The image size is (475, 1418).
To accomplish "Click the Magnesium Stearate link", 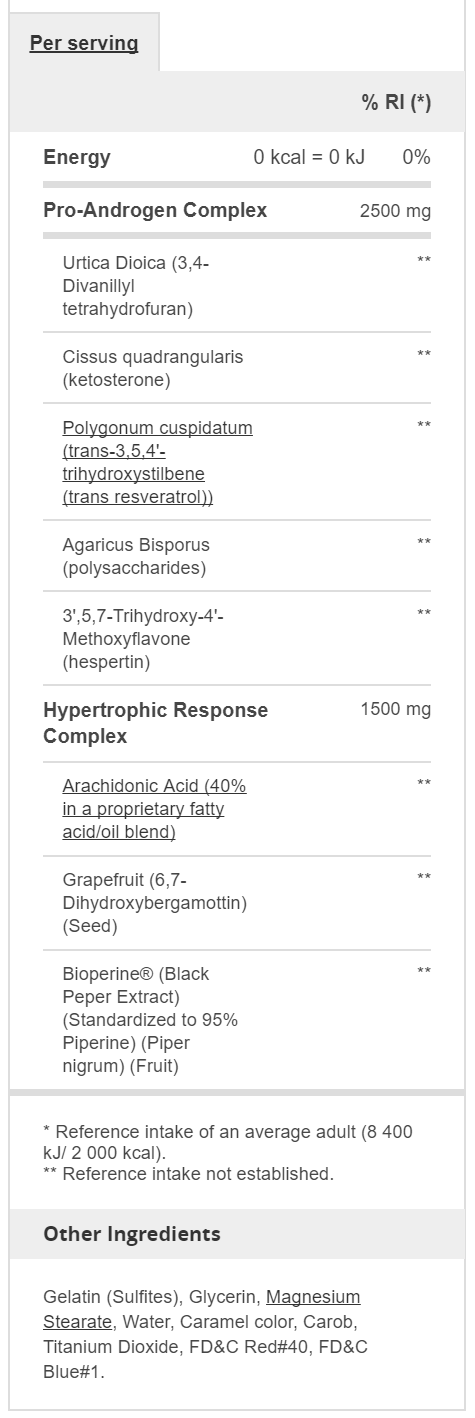I will pyautogui.click(x=202, y=1309).
